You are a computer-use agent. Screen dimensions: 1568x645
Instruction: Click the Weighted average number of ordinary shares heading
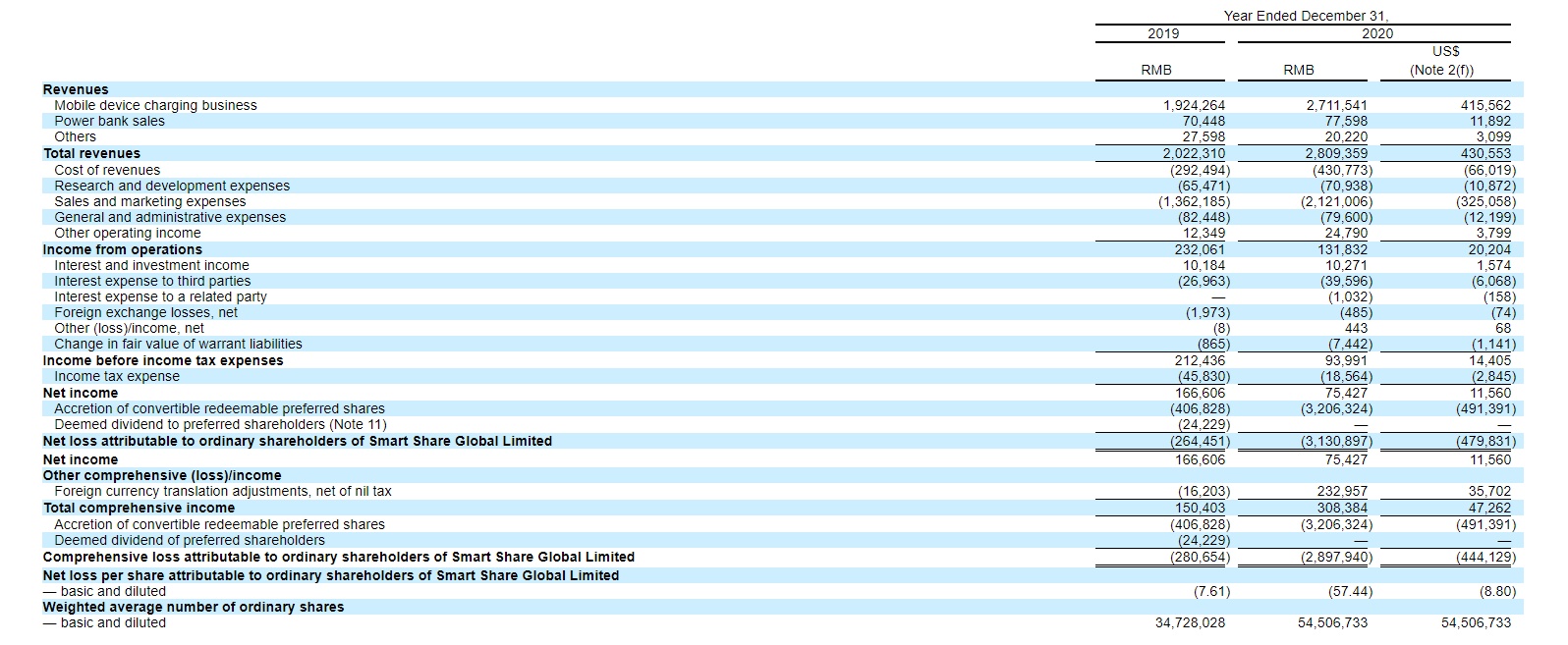(194, 607)
